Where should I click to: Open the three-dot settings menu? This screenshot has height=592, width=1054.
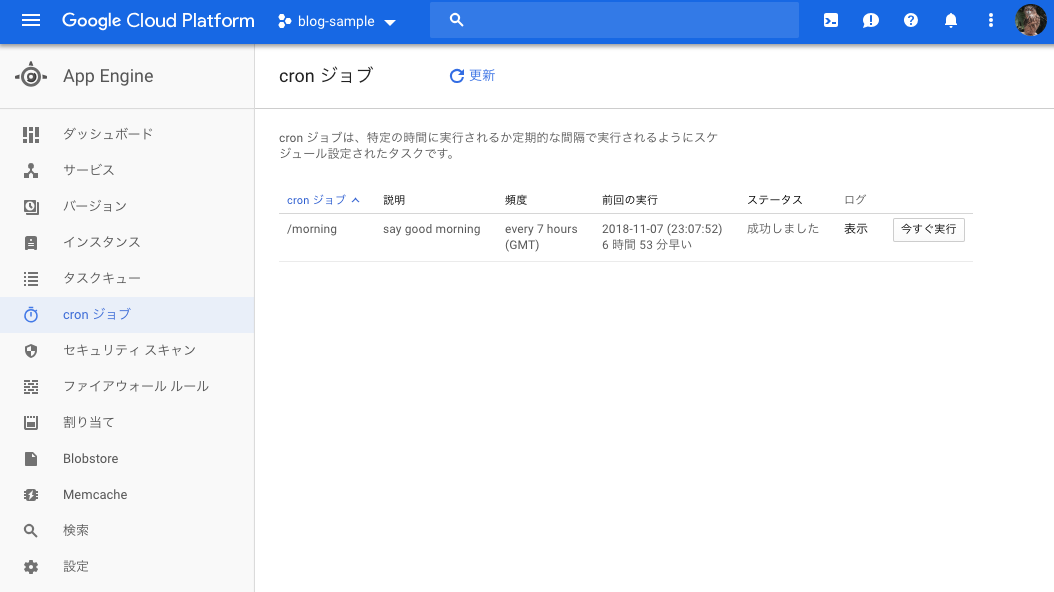pos(990,20)
